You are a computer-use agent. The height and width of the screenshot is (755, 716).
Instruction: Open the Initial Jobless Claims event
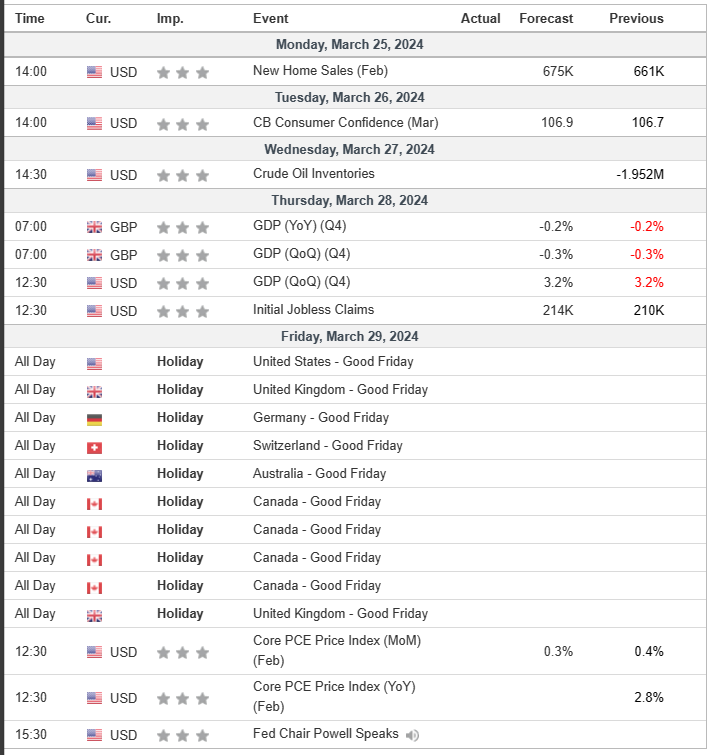313,310
